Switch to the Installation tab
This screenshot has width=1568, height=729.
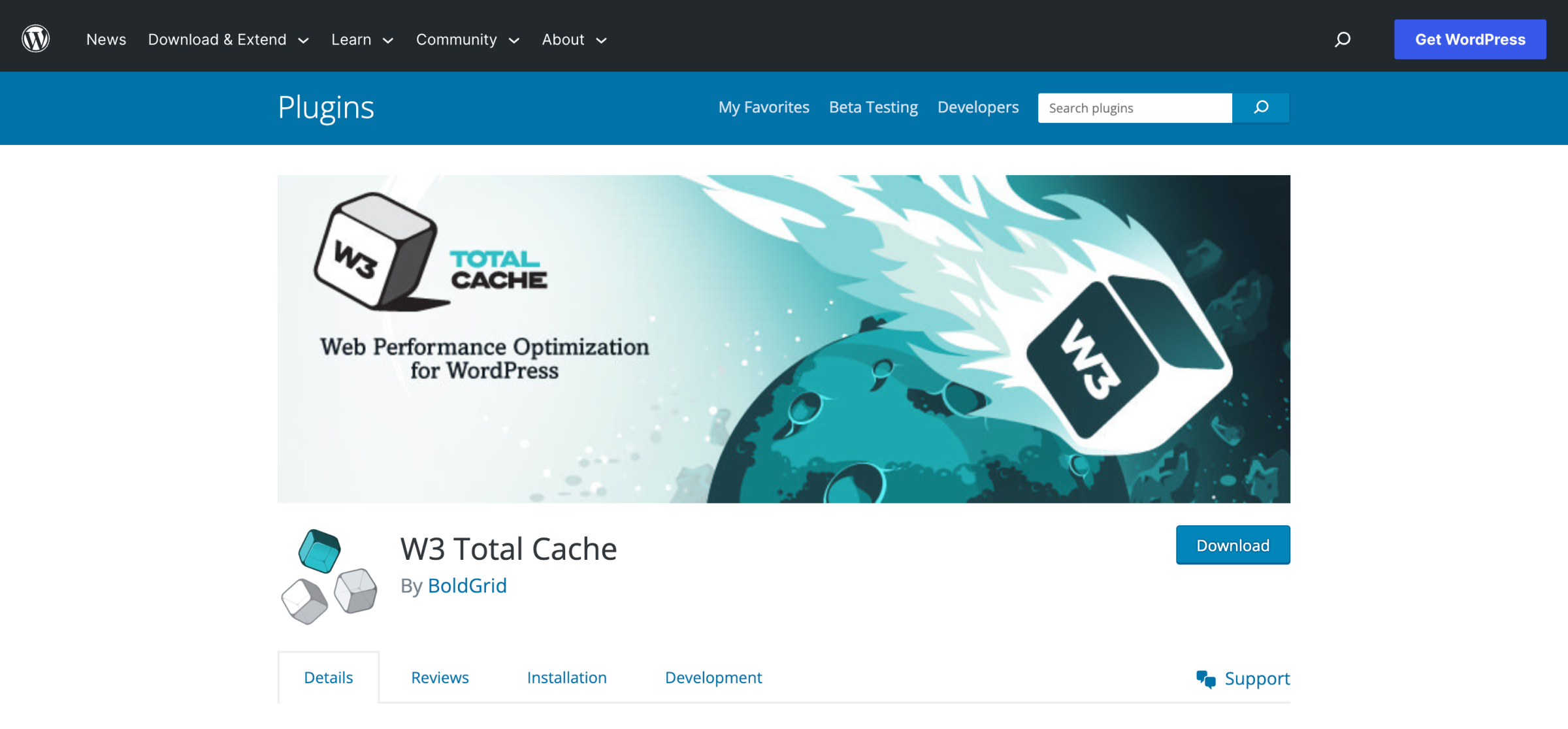(566, 678)
